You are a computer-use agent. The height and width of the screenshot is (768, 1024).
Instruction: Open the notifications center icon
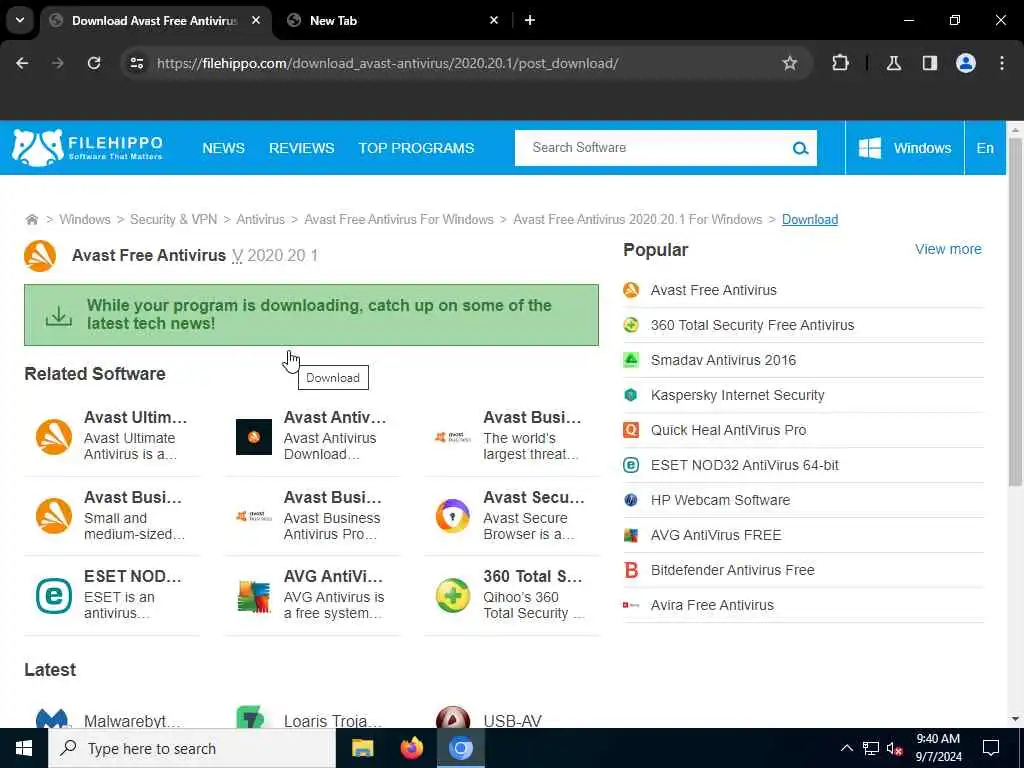point(991,748)
